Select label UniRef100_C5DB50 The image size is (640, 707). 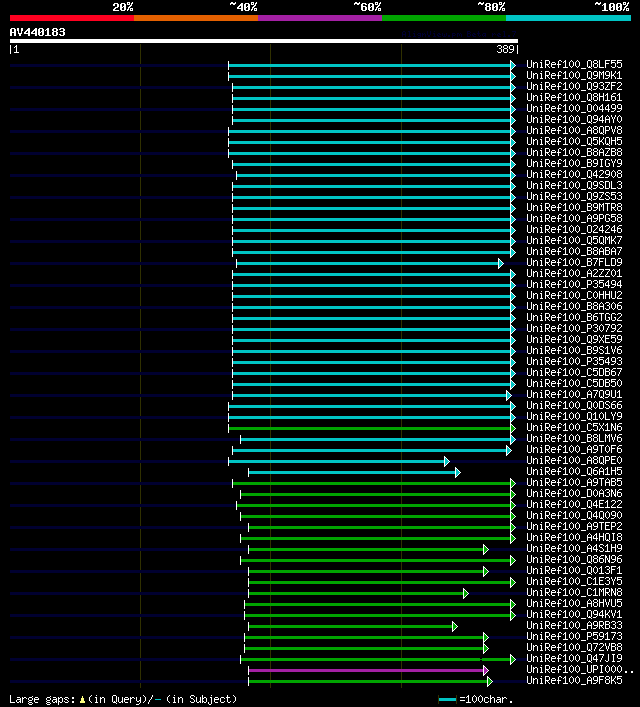574,383
